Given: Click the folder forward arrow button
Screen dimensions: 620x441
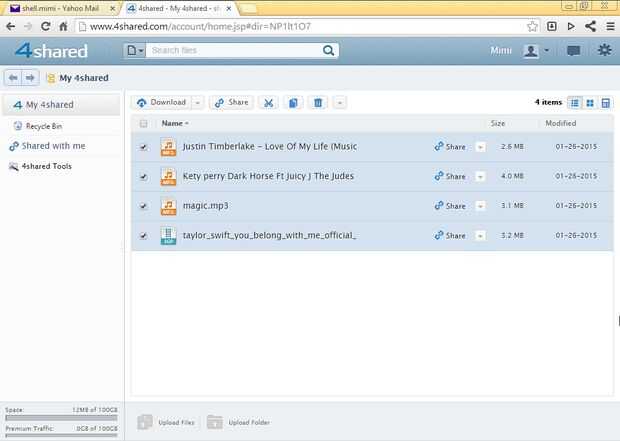Looking at the screenshot, I should click(30, 78).
